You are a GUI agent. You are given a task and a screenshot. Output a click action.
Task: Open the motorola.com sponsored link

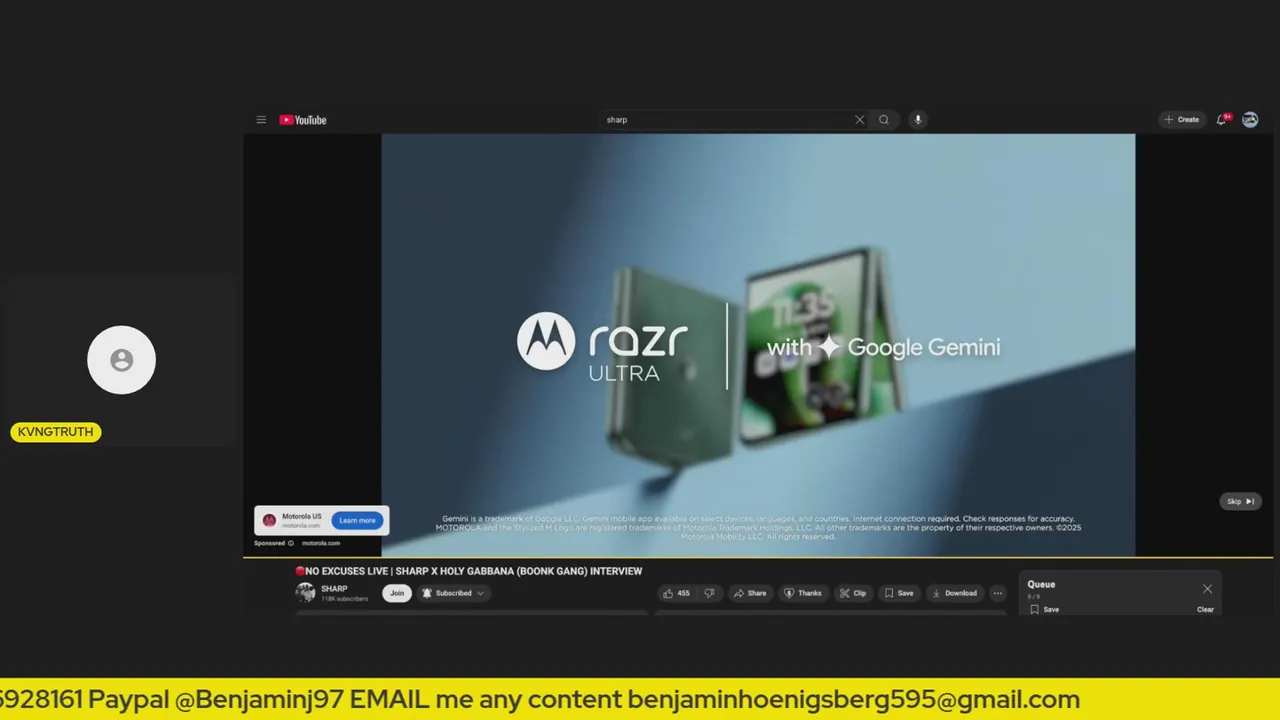tap(321, 543)
